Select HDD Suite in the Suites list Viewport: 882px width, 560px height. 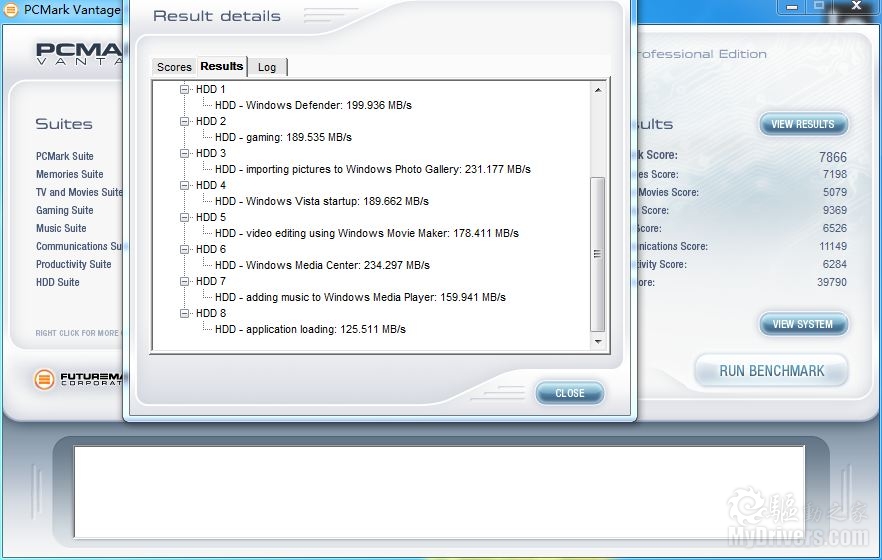coord(58,283)
